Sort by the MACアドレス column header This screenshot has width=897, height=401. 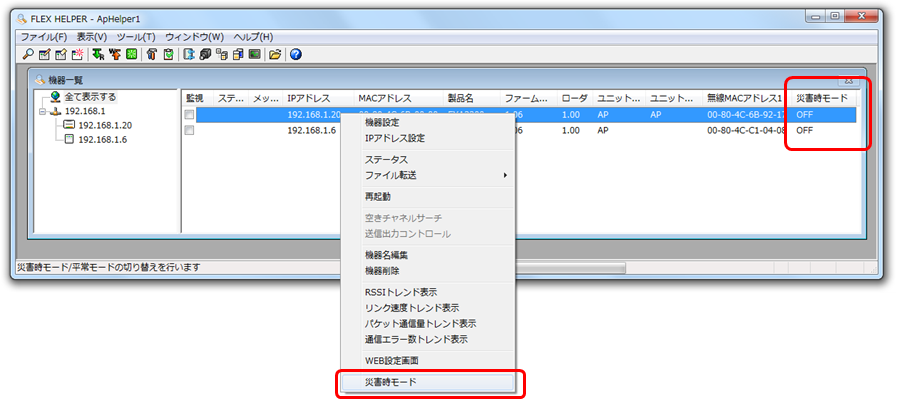(398, 98)
